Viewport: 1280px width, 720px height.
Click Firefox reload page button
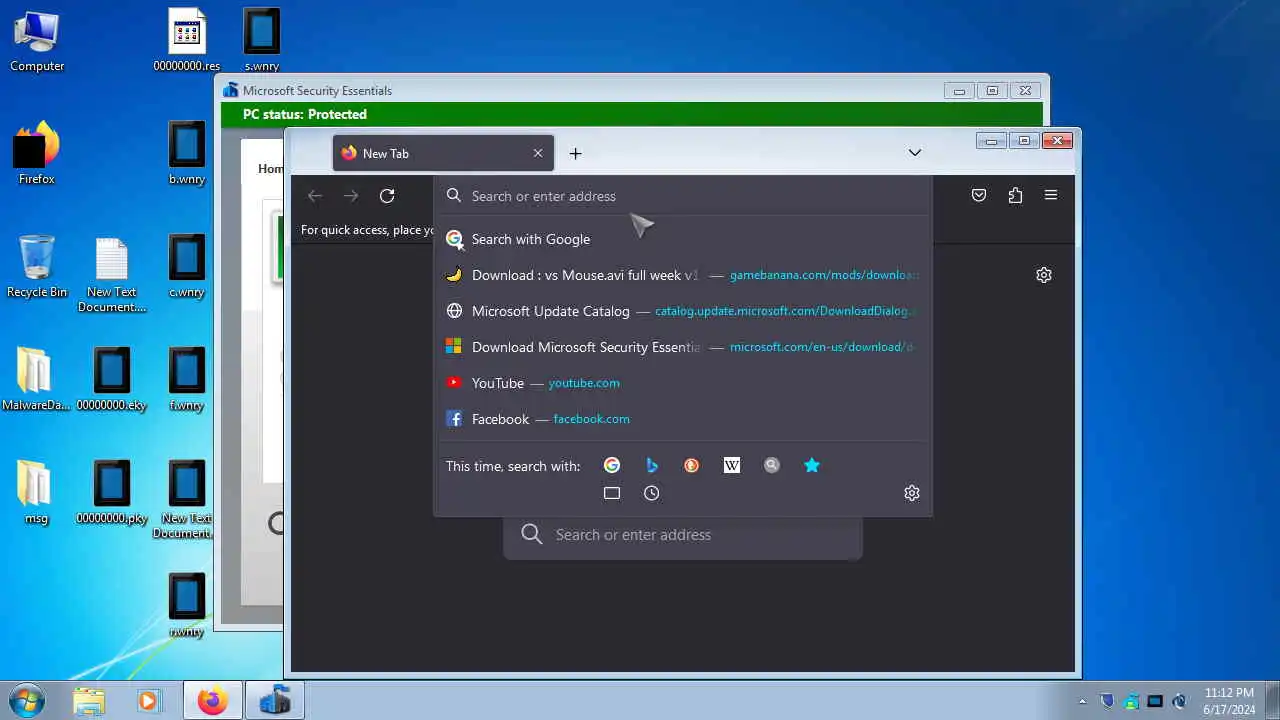pos(387,196)
